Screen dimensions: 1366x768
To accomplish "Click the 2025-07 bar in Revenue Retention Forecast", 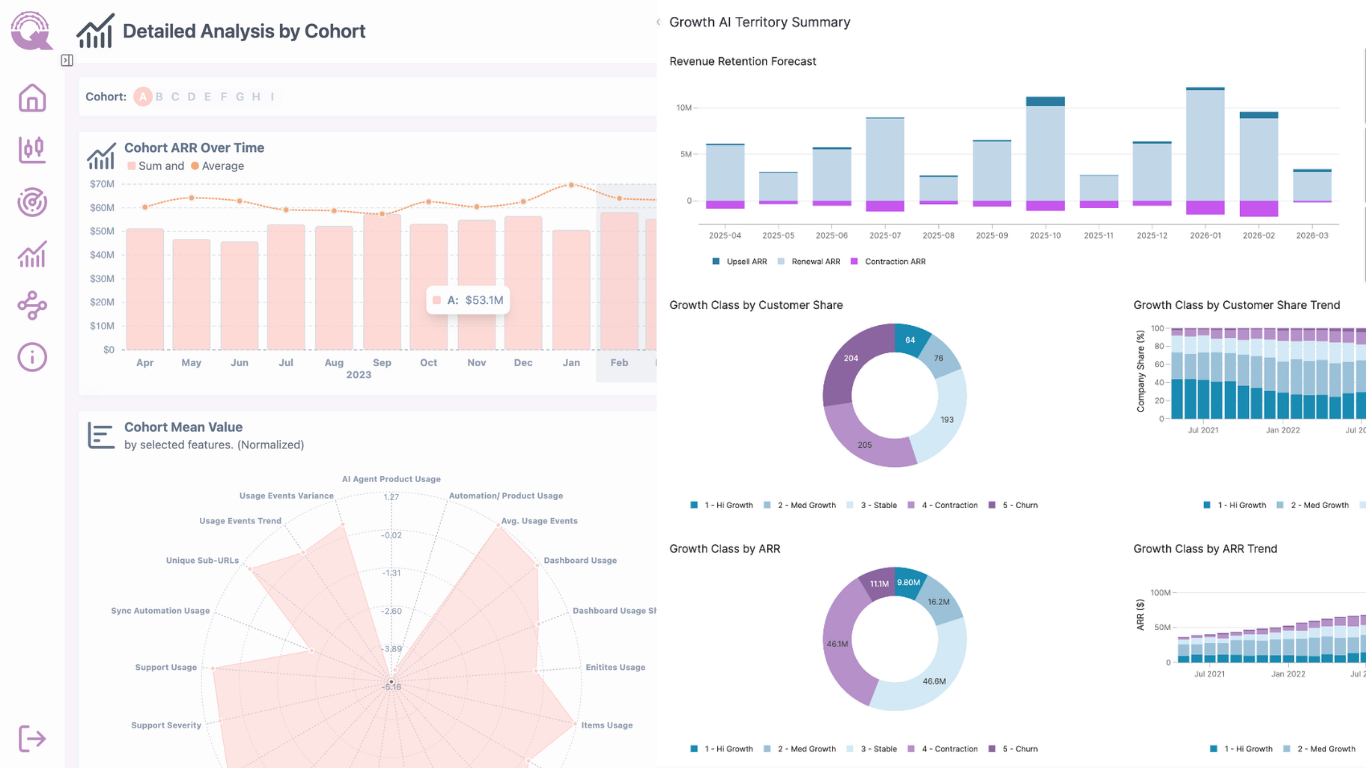I will pyautogui.click(x=885, y=165).
